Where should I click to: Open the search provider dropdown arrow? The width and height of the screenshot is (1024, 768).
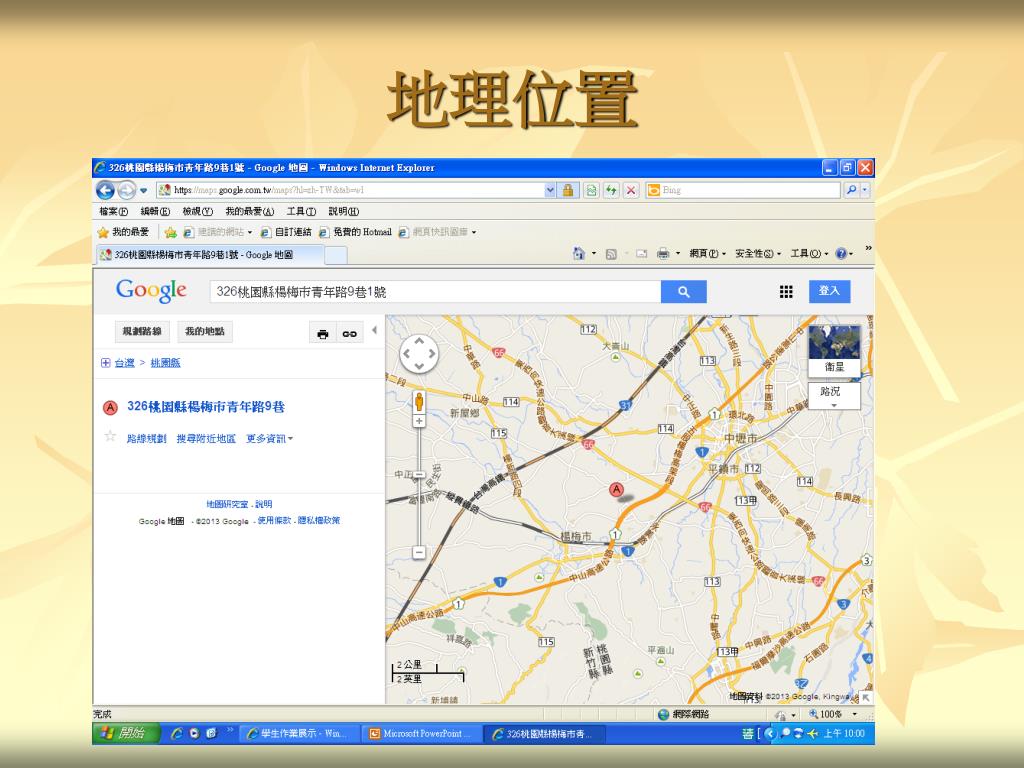point(865,190)
